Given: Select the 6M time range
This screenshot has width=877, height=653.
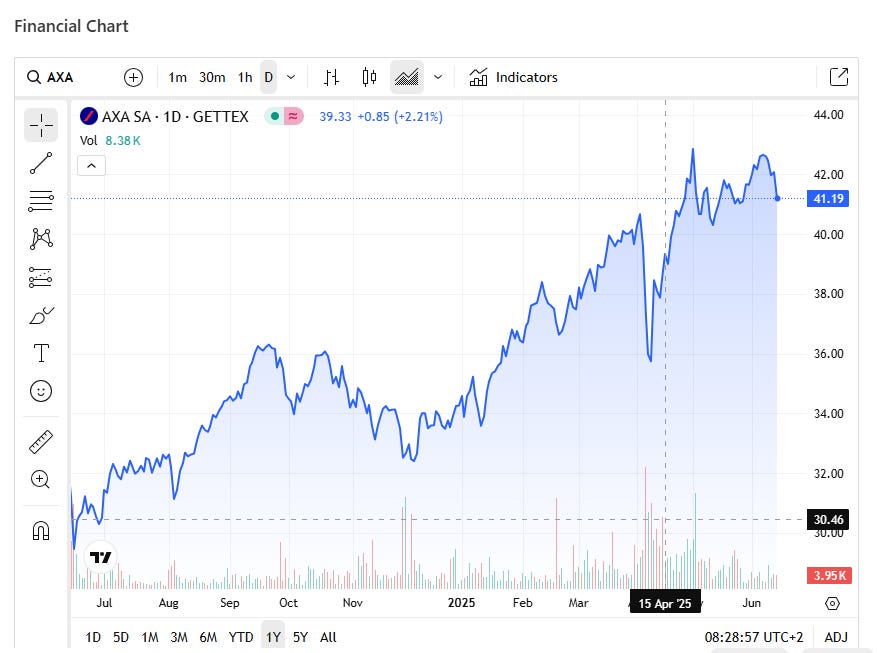Looking at the screenshot, I should [208, 637].
